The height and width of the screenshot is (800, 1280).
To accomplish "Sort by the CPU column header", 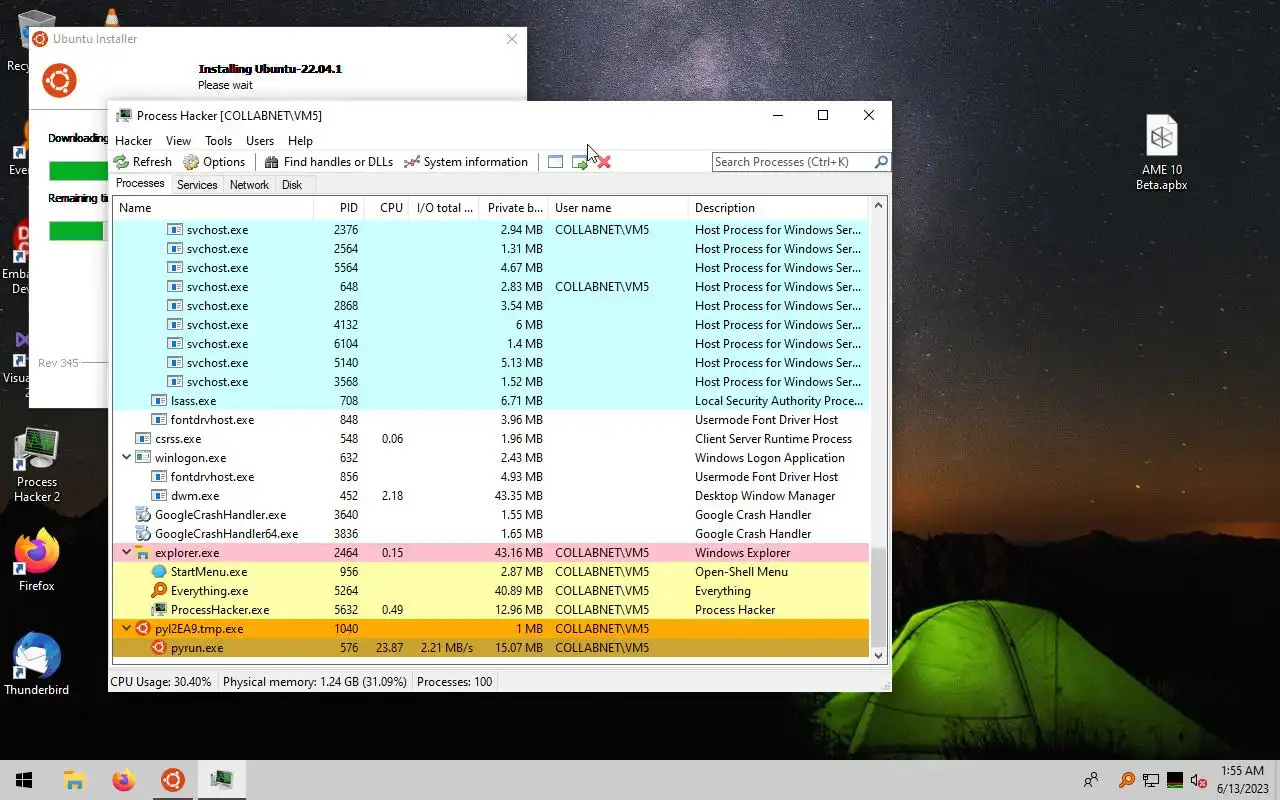I will tap(386, 208).
